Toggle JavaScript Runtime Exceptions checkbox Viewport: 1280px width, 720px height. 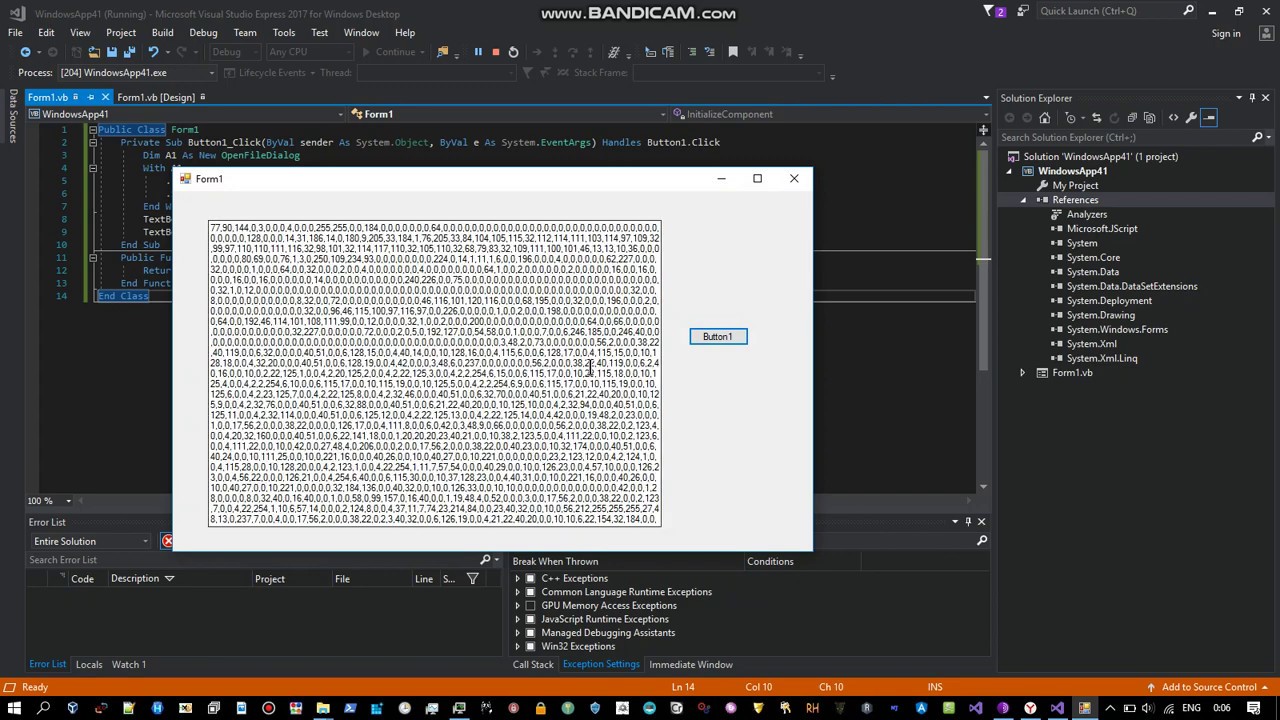click(531, 619)
